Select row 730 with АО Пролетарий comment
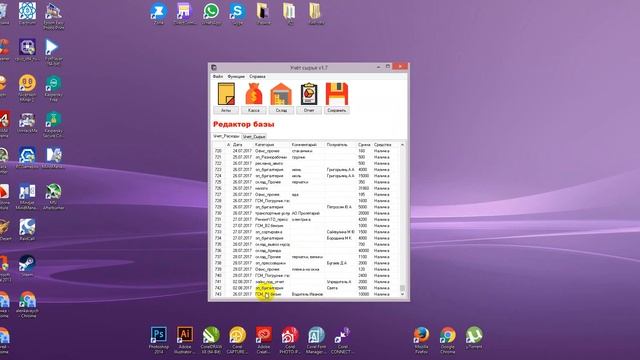640x360 pixels. (306, 213)
